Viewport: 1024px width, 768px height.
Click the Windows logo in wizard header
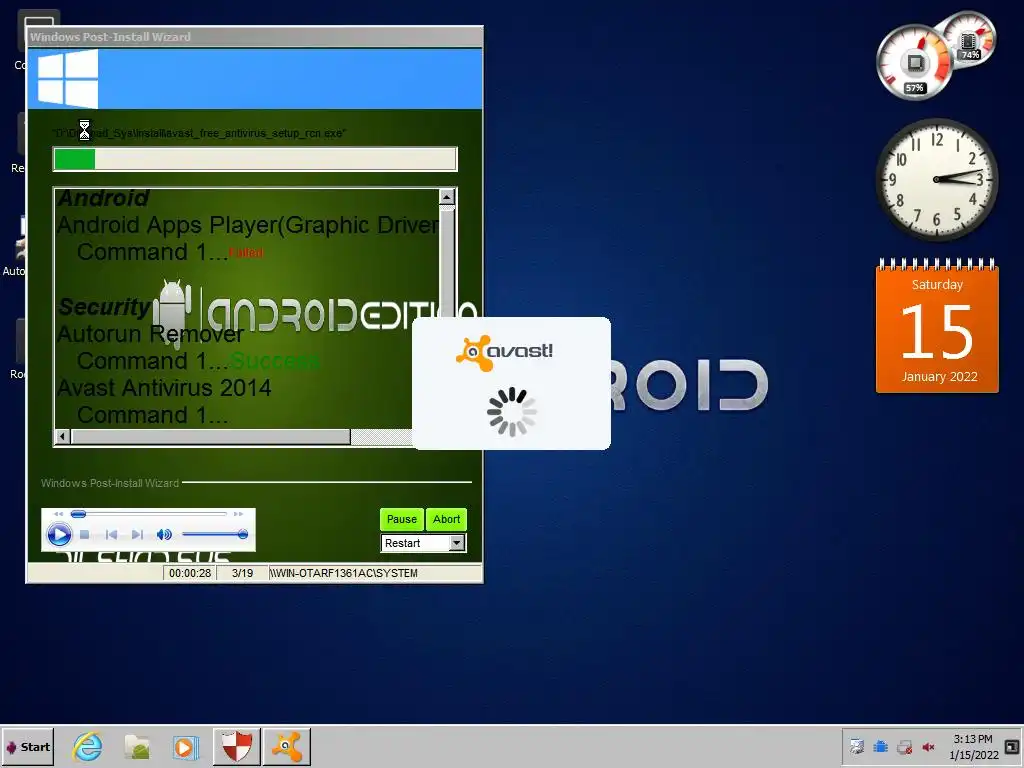tap(68, 79)
